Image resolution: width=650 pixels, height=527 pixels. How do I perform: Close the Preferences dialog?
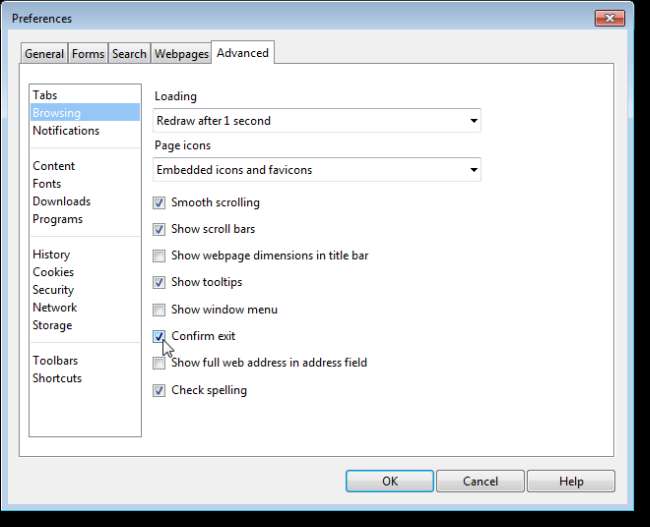click(x=610, y=18)
